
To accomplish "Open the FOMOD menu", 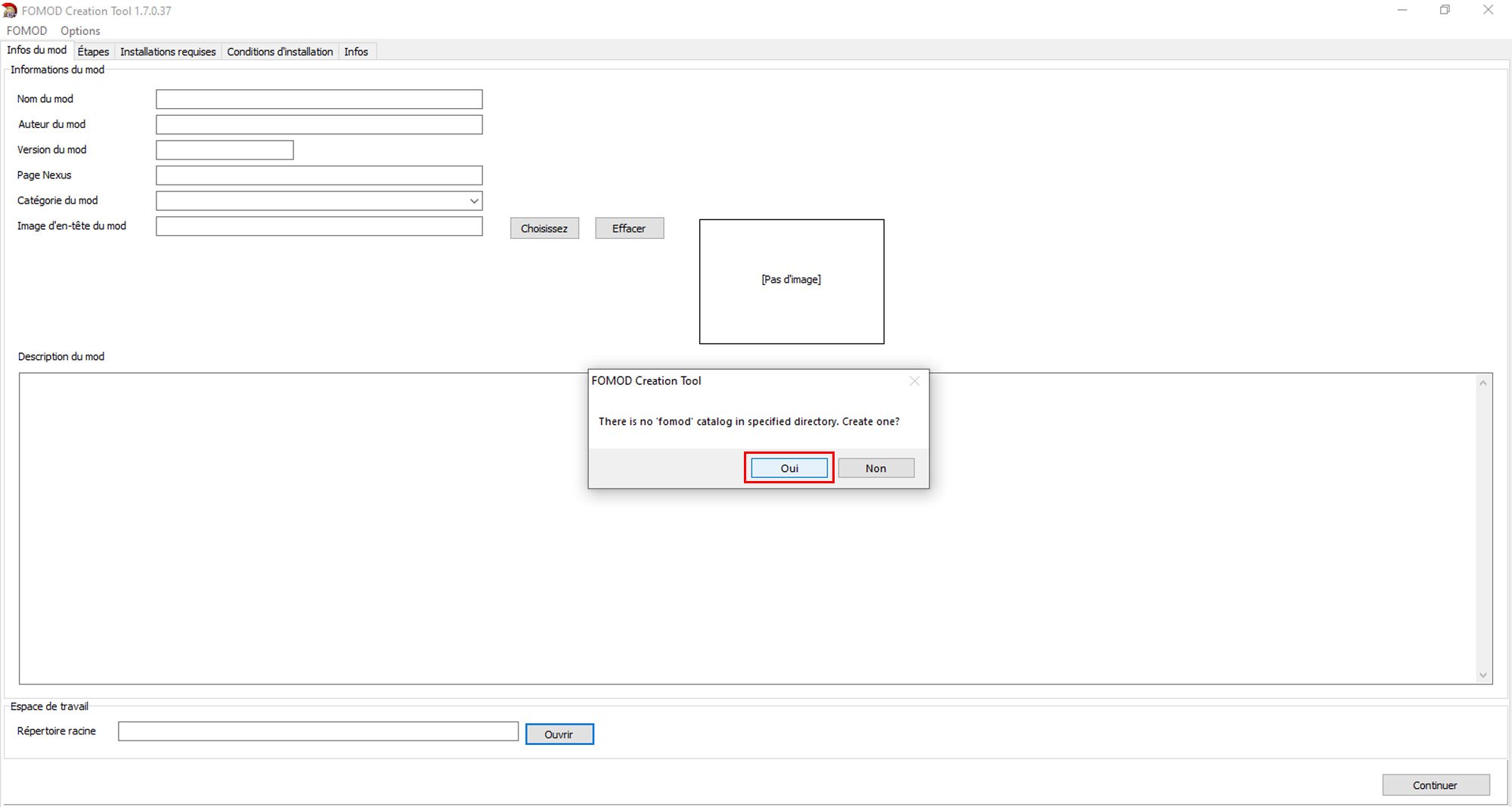I will (26, 31).
